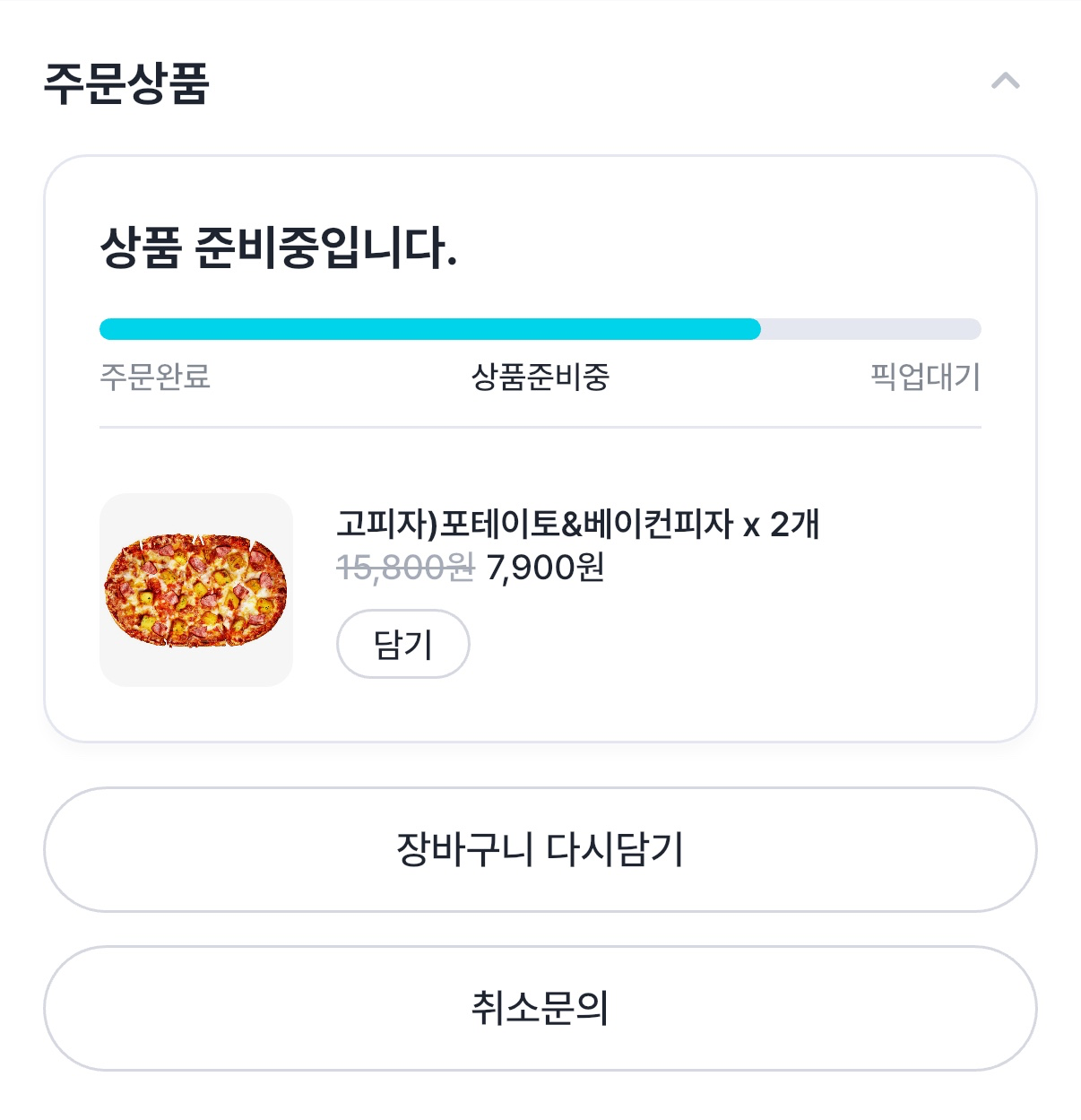Collapse the 주문상품 section with chevron
The width and height of the screenshot is (1081, 1120).
pyautogui.click(x=1005, y=82)
